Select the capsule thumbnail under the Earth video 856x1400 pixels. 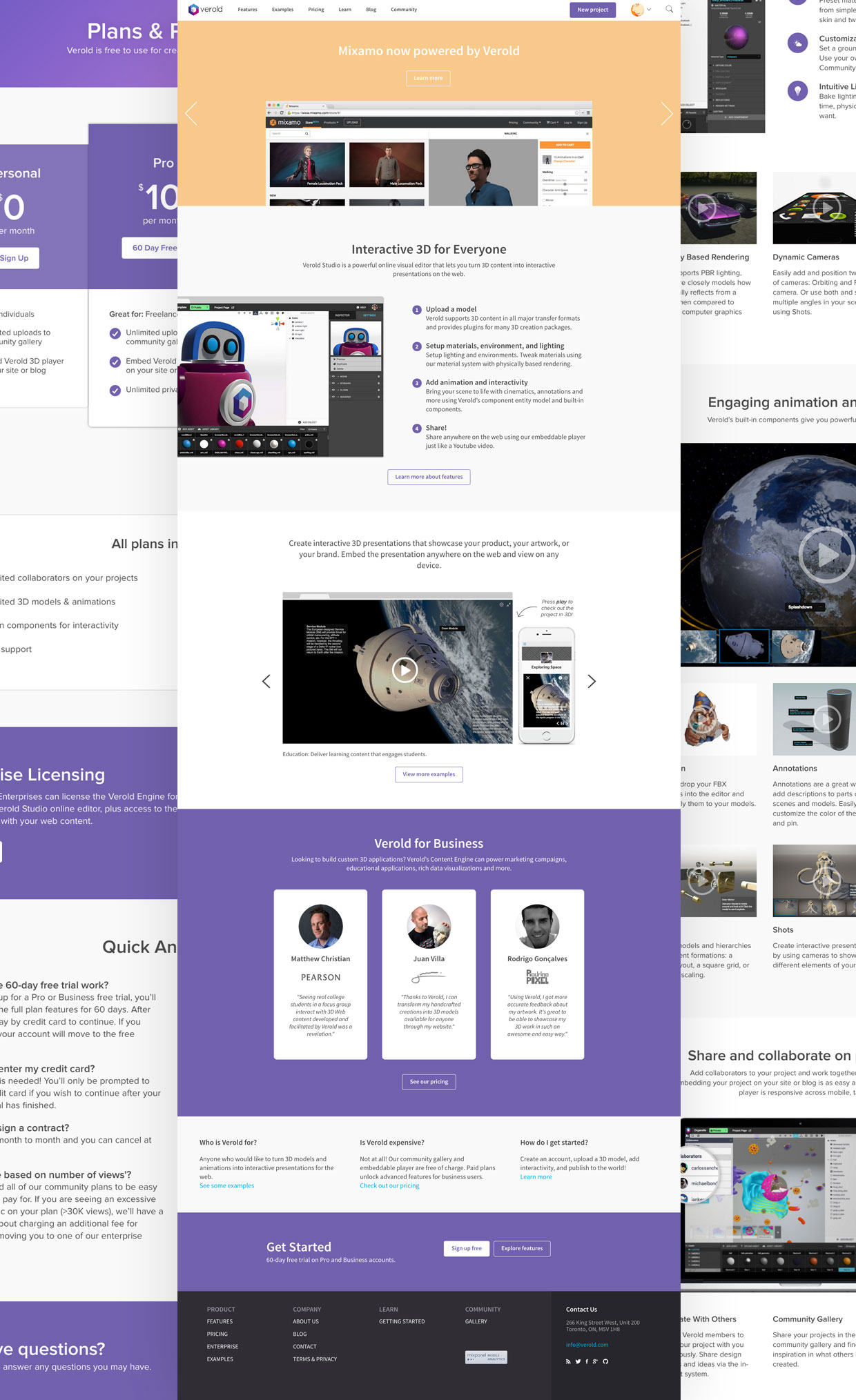pos(743,647)
